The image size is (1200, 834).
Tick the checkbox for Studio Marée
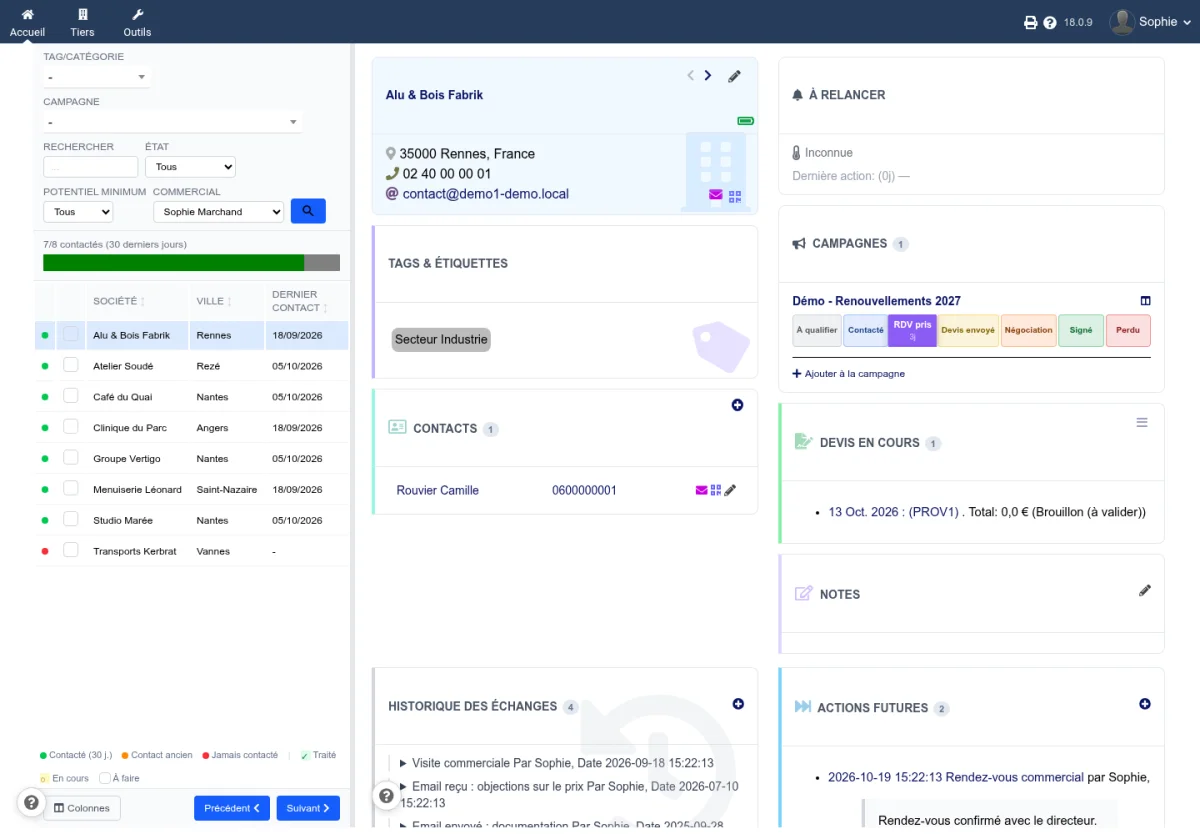click(71, 520)
